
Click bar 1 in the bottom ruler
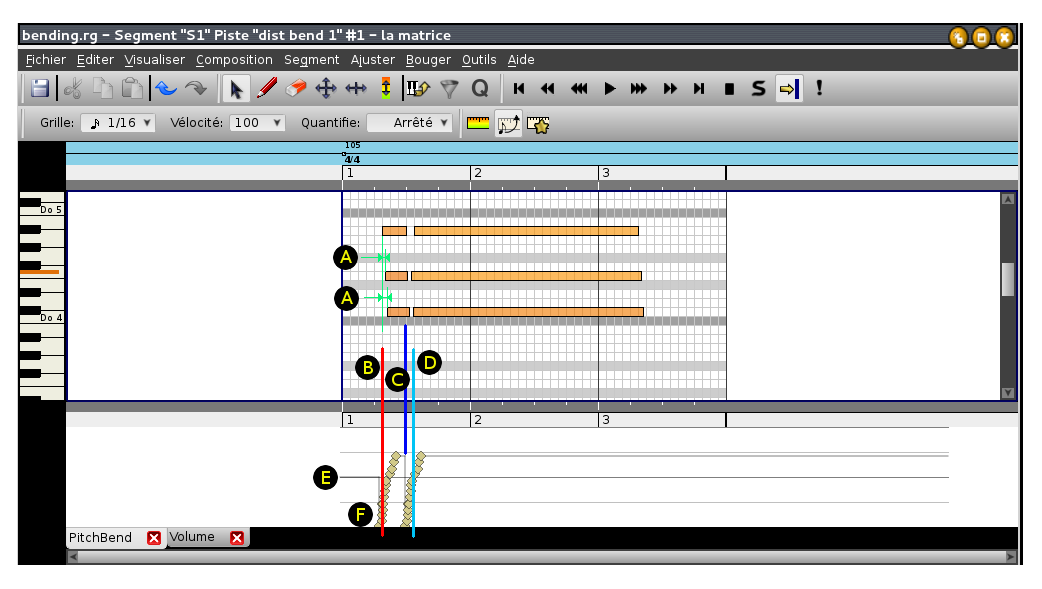pos(350,420)
